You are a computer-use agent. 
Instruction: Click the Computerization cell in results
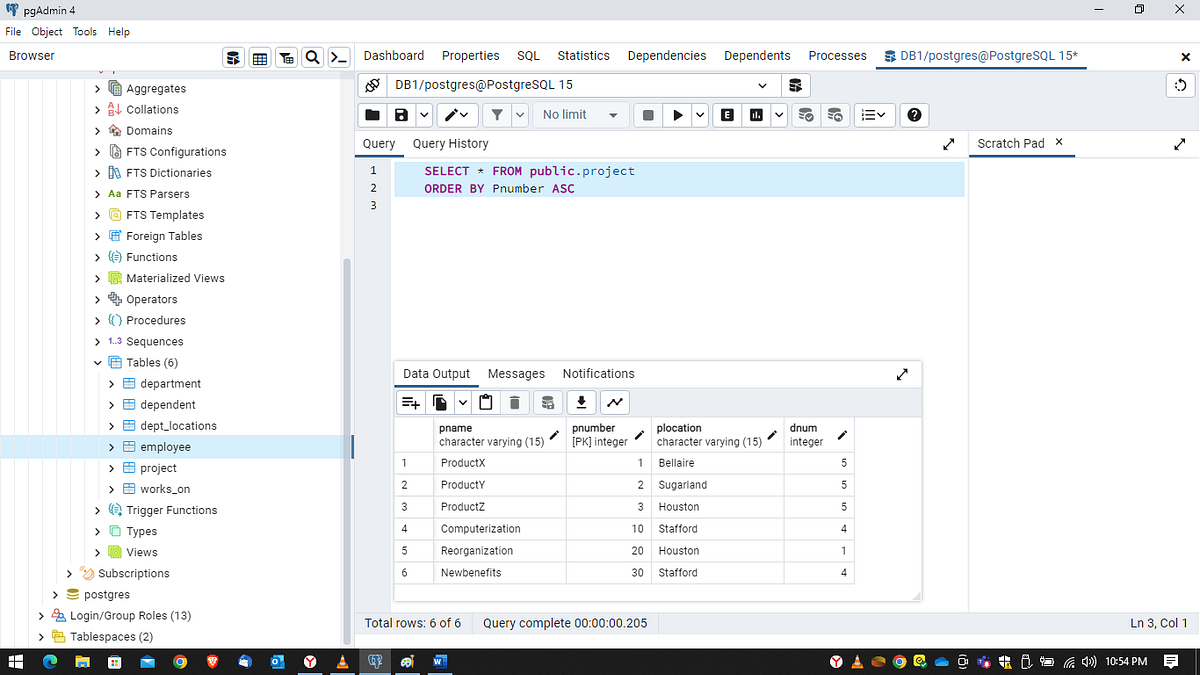tap(500, 529)
